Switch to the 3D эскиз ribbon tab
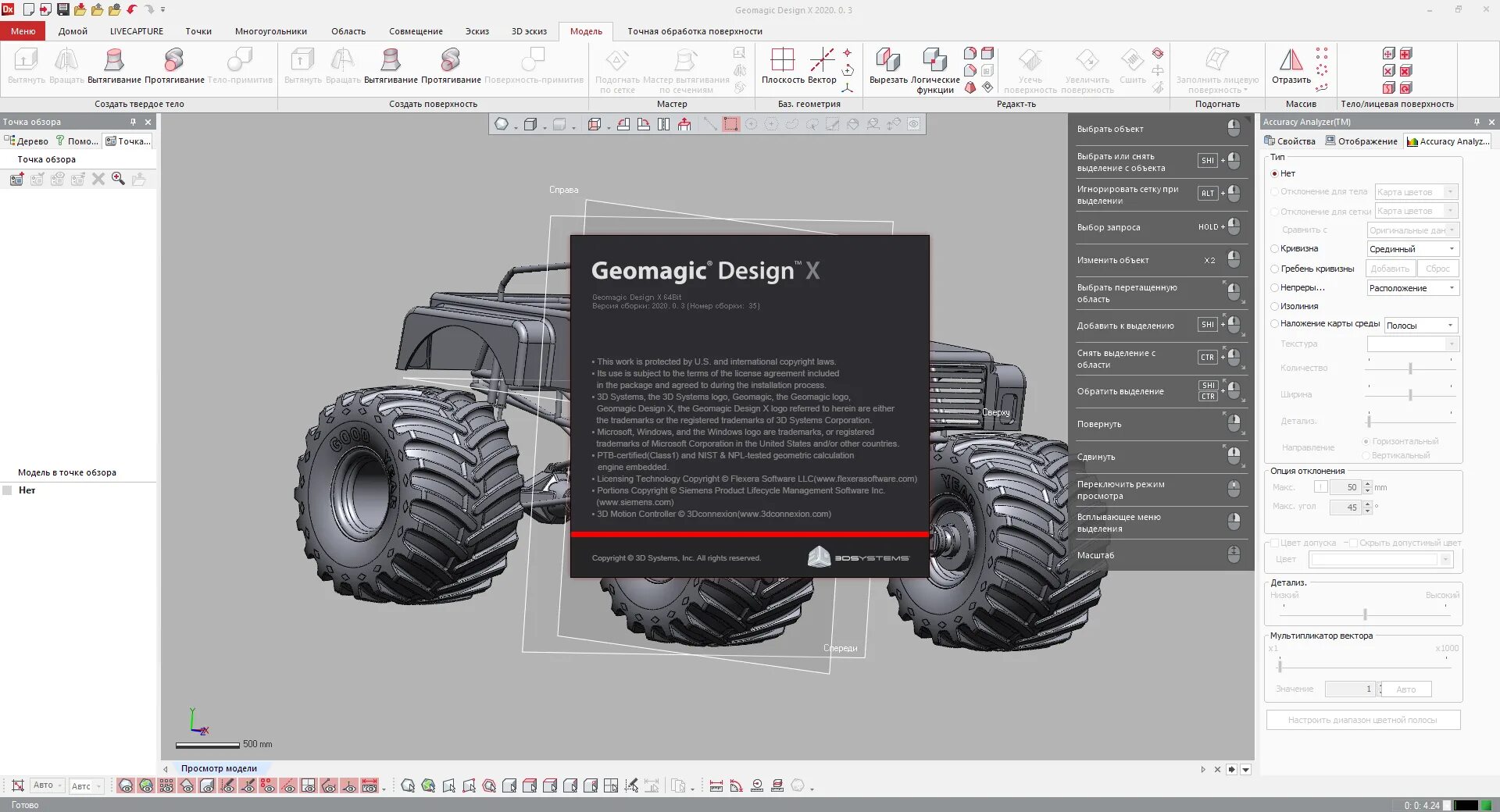Screen dimensions: 1500x812 (x=529, y=31)
